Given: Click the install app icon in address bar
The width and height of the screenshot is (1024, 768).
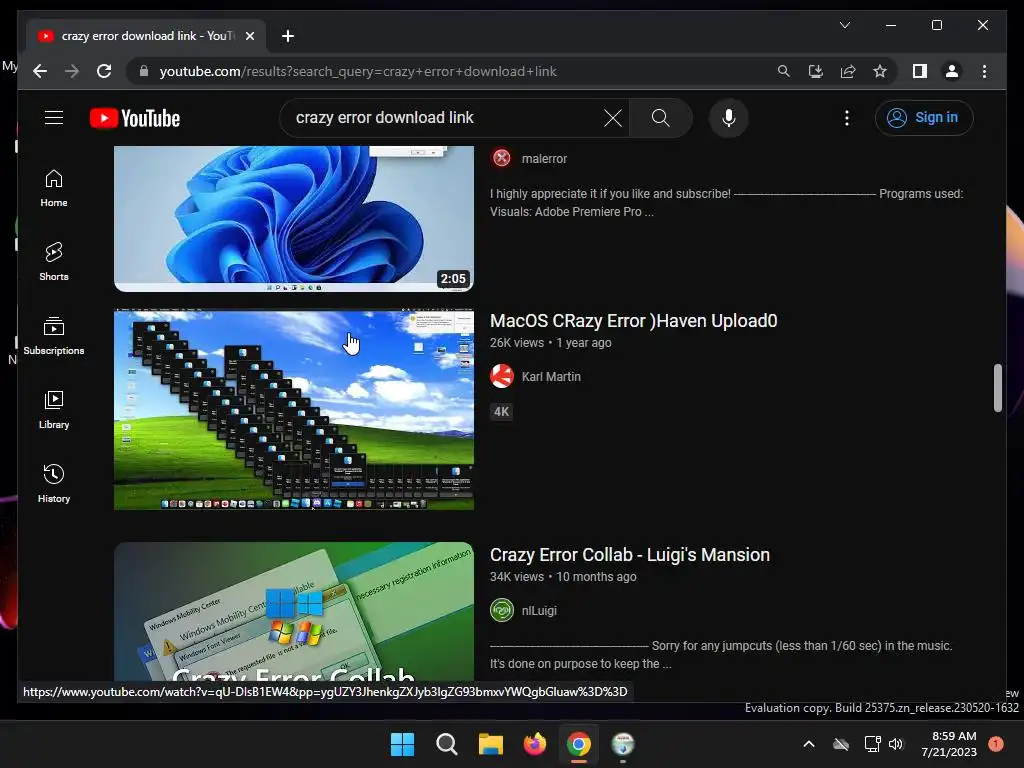Looking at the screenshot, I should pos(815,71).
